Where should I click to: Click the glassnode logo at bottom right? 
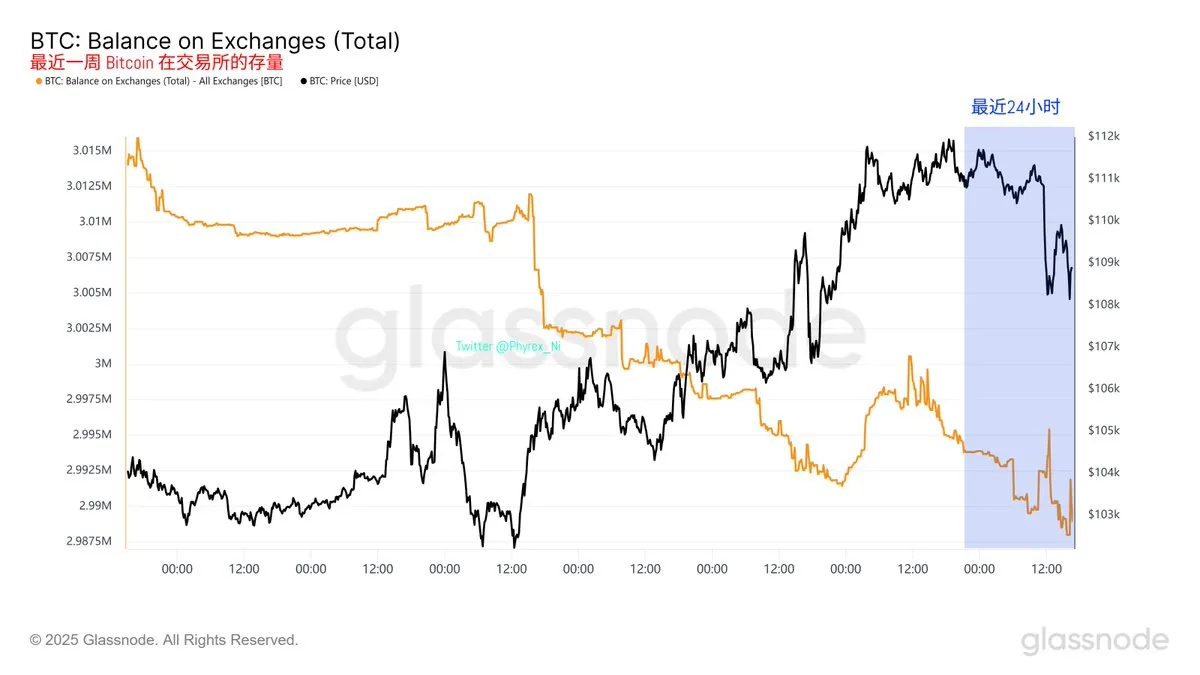(1094, 640)
